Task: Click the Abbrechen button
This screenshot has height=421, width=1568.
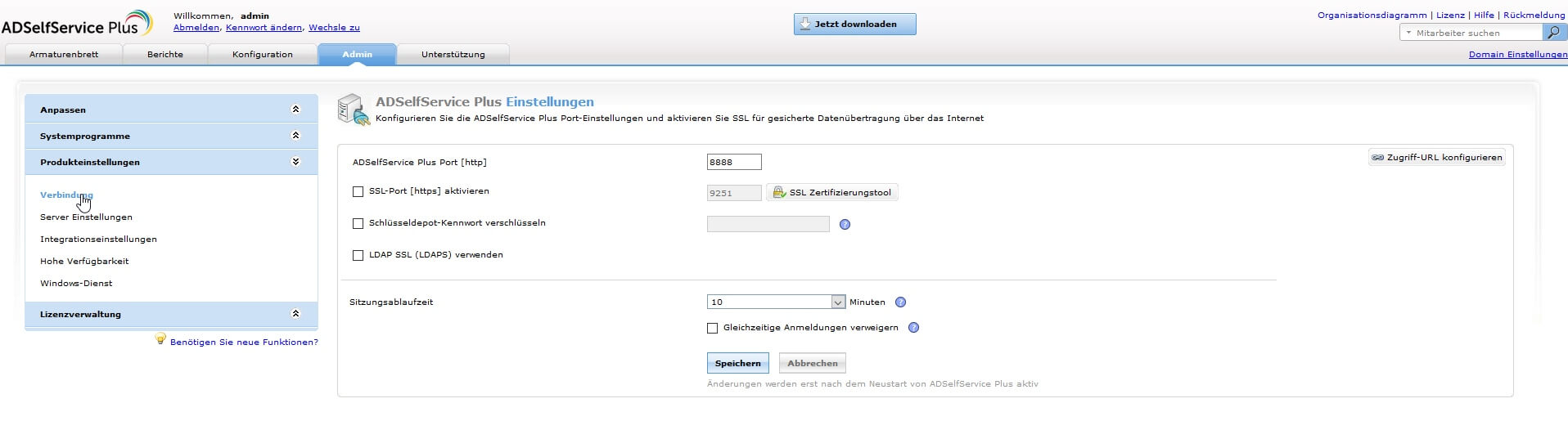Action: click(x=813, y=363)
